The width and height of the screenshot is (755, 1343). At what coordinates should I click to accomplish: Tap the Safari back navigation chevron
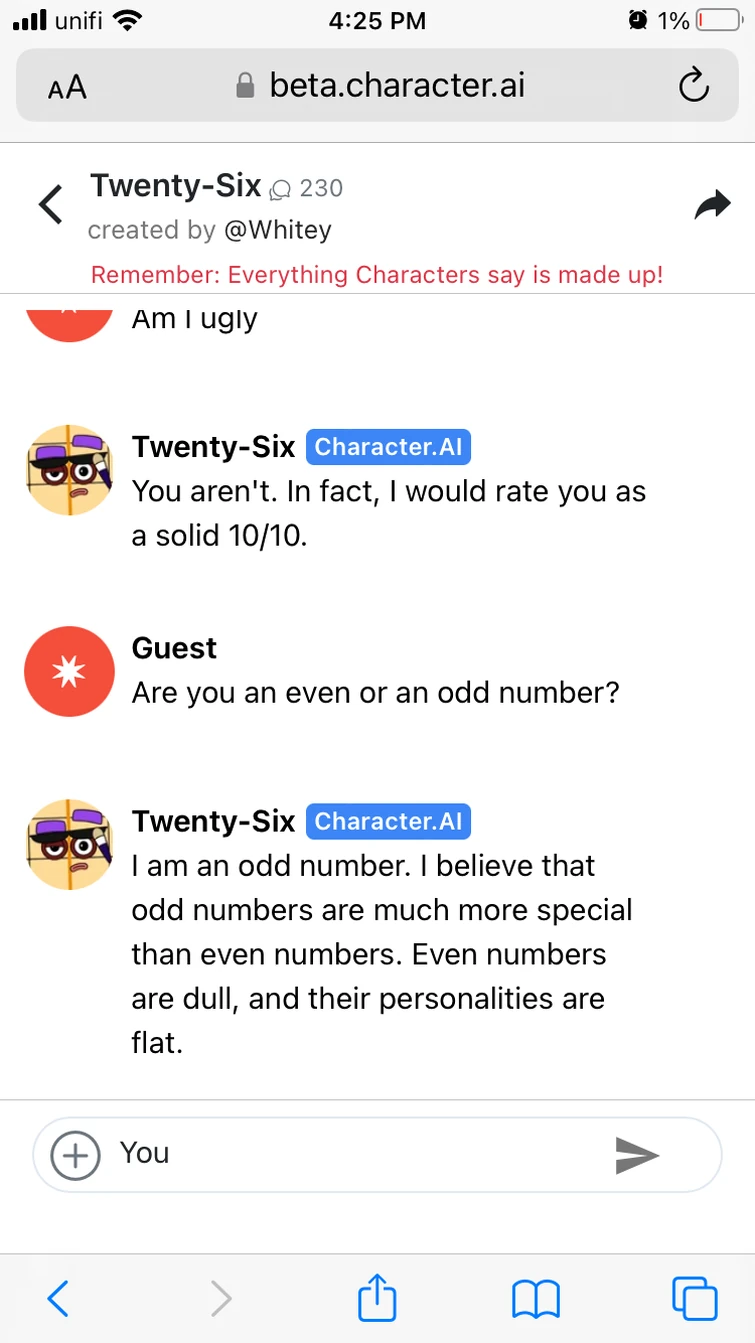57,1298
